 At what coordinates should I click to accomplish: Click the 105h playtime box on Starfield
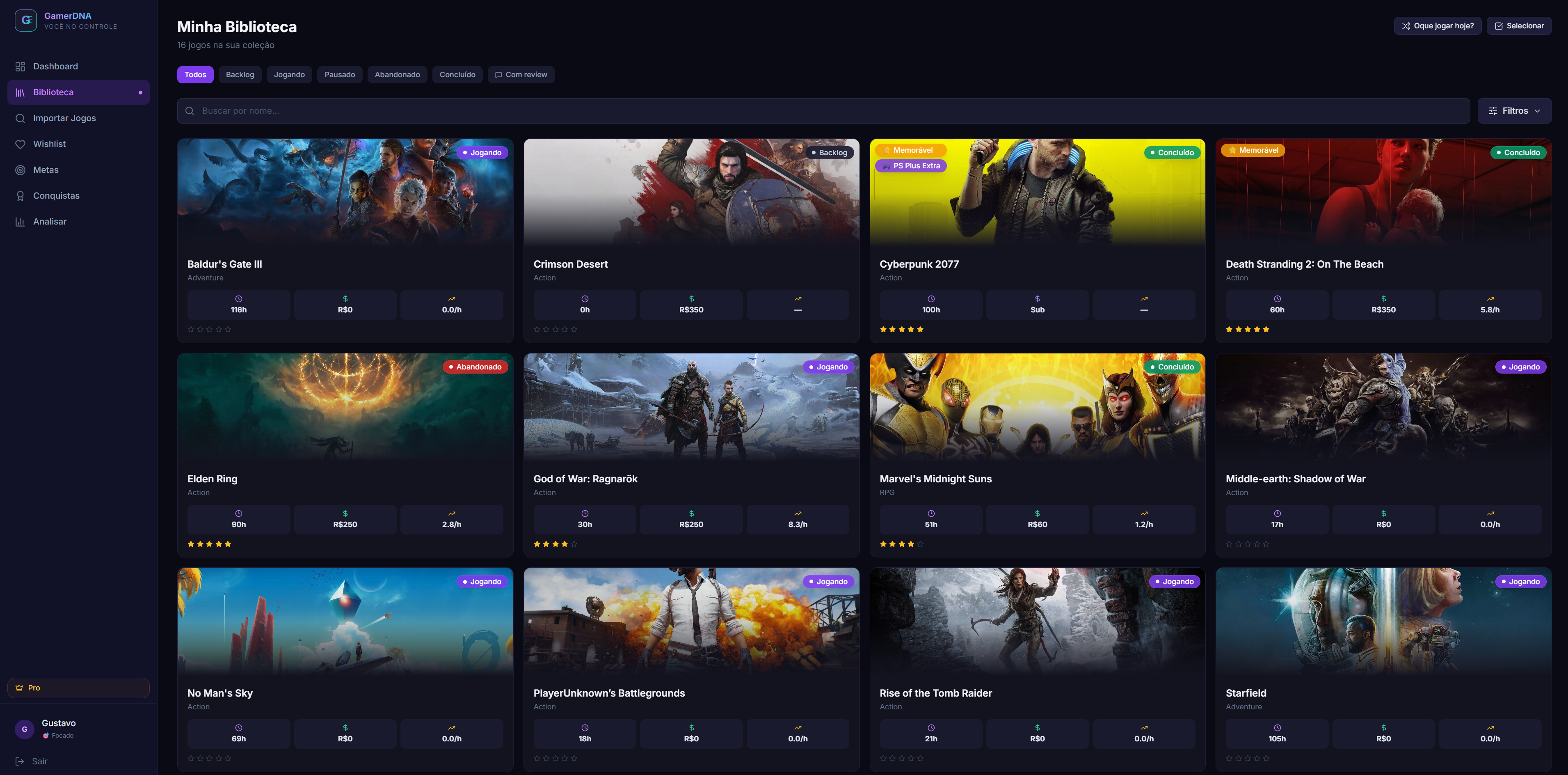click(x=1277, y=734)
